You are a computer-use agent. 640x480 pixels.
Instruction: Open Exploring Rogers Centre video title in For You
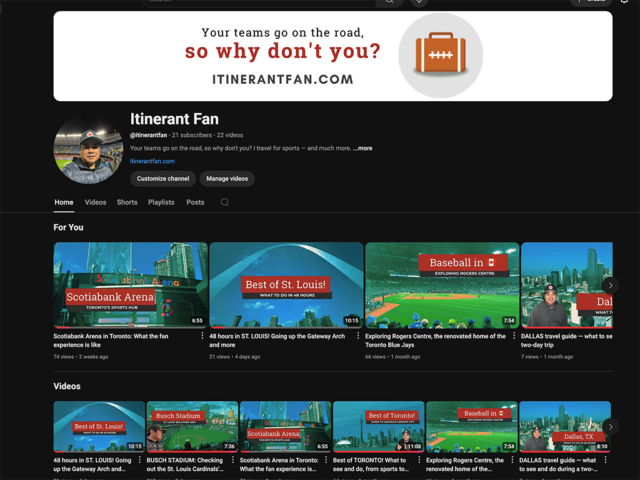coord(435,340)
